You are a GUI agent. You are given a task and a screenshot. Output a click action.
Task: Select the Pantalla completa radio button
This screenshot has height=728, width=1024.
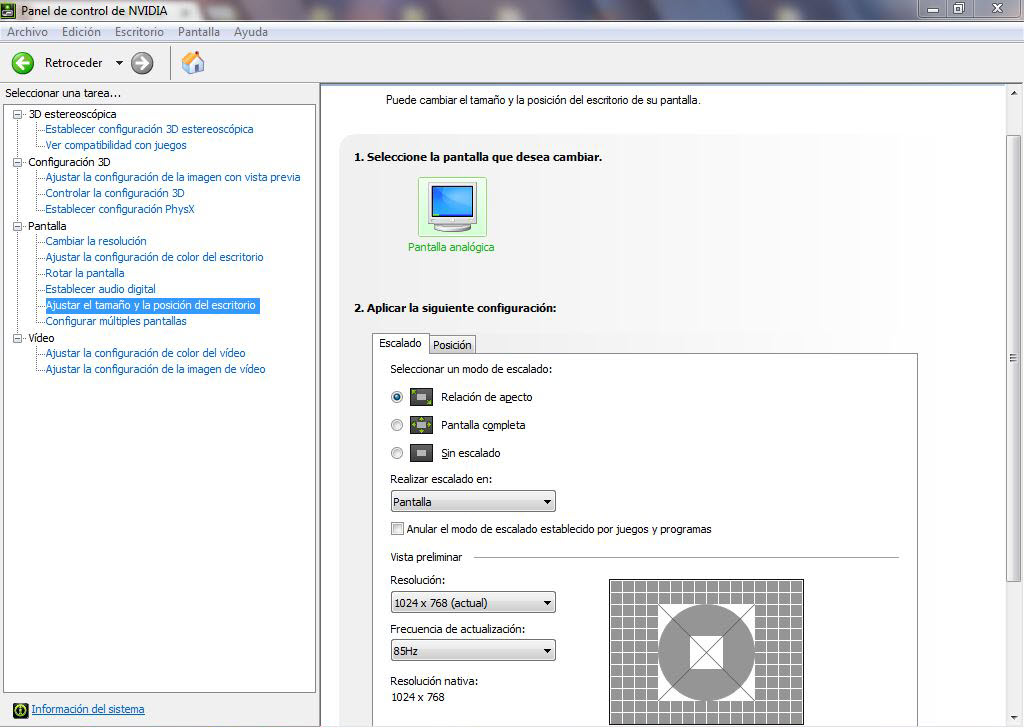[397, 425]
